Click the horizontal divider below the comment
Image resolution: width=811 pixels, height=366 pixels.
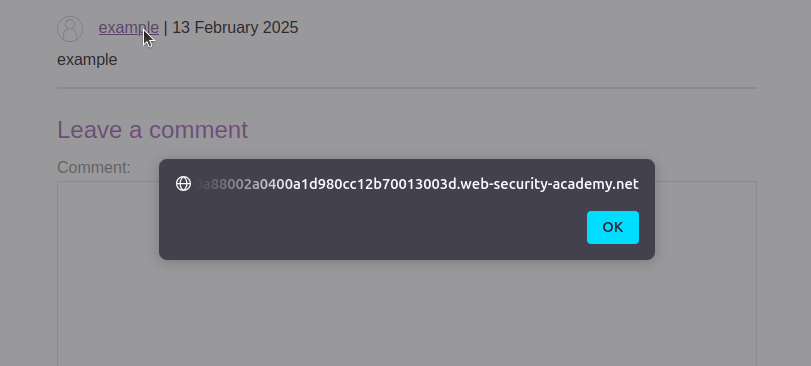(x=407, y=88)
